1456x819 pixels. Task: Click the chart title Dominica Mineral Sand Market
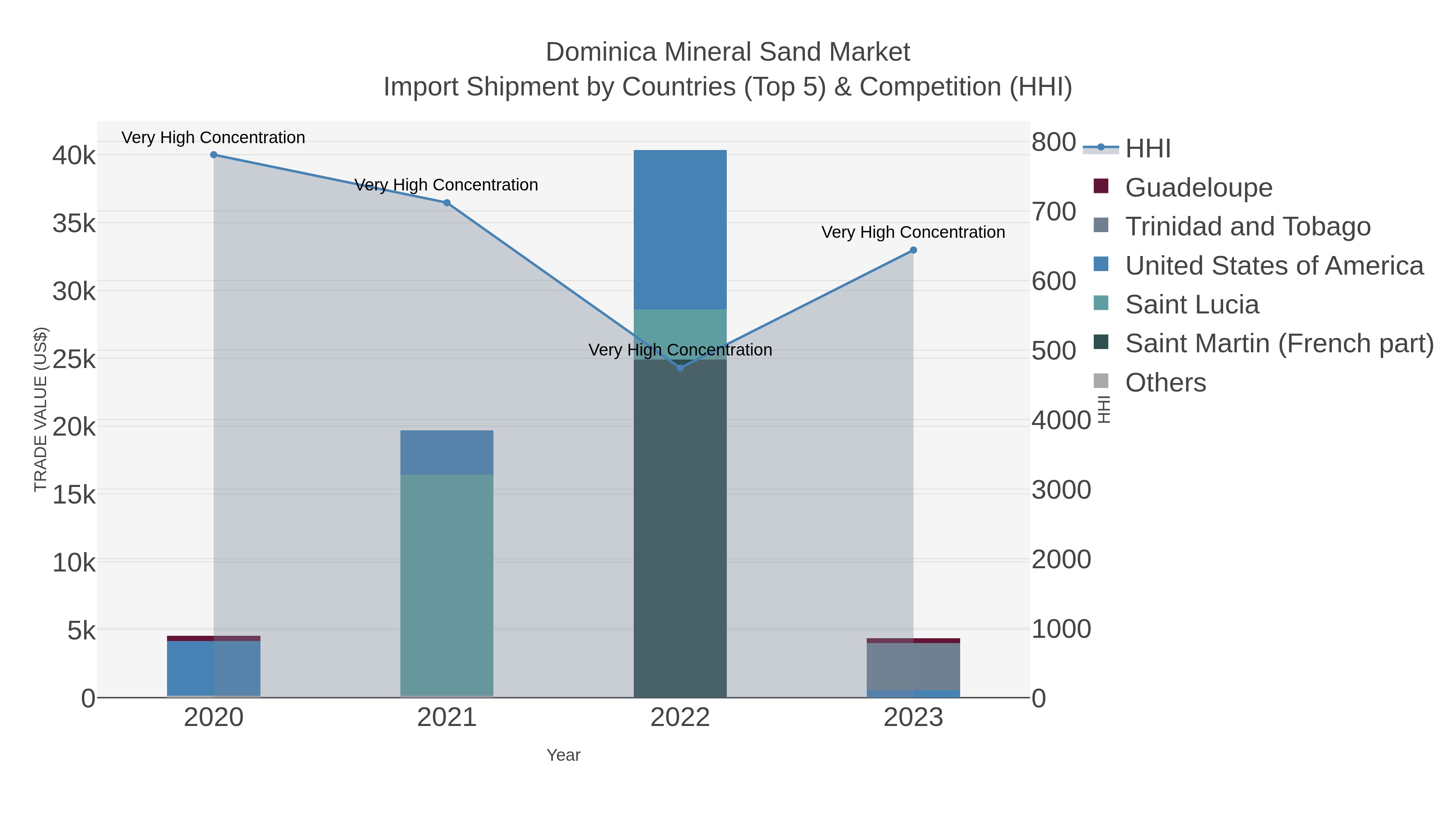pos(728,52)
